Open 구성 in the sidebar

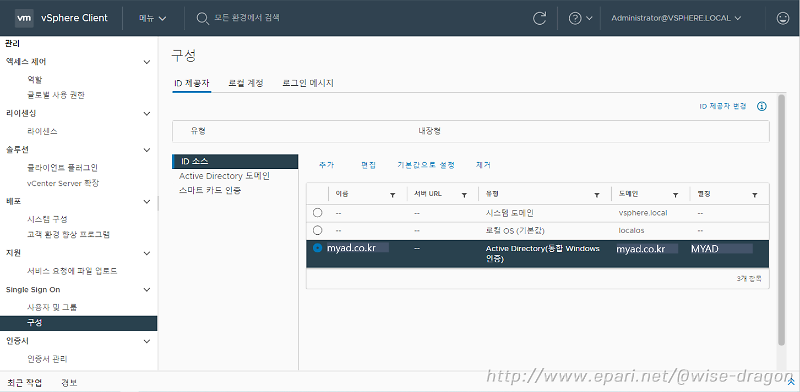(x=79, y=323)
